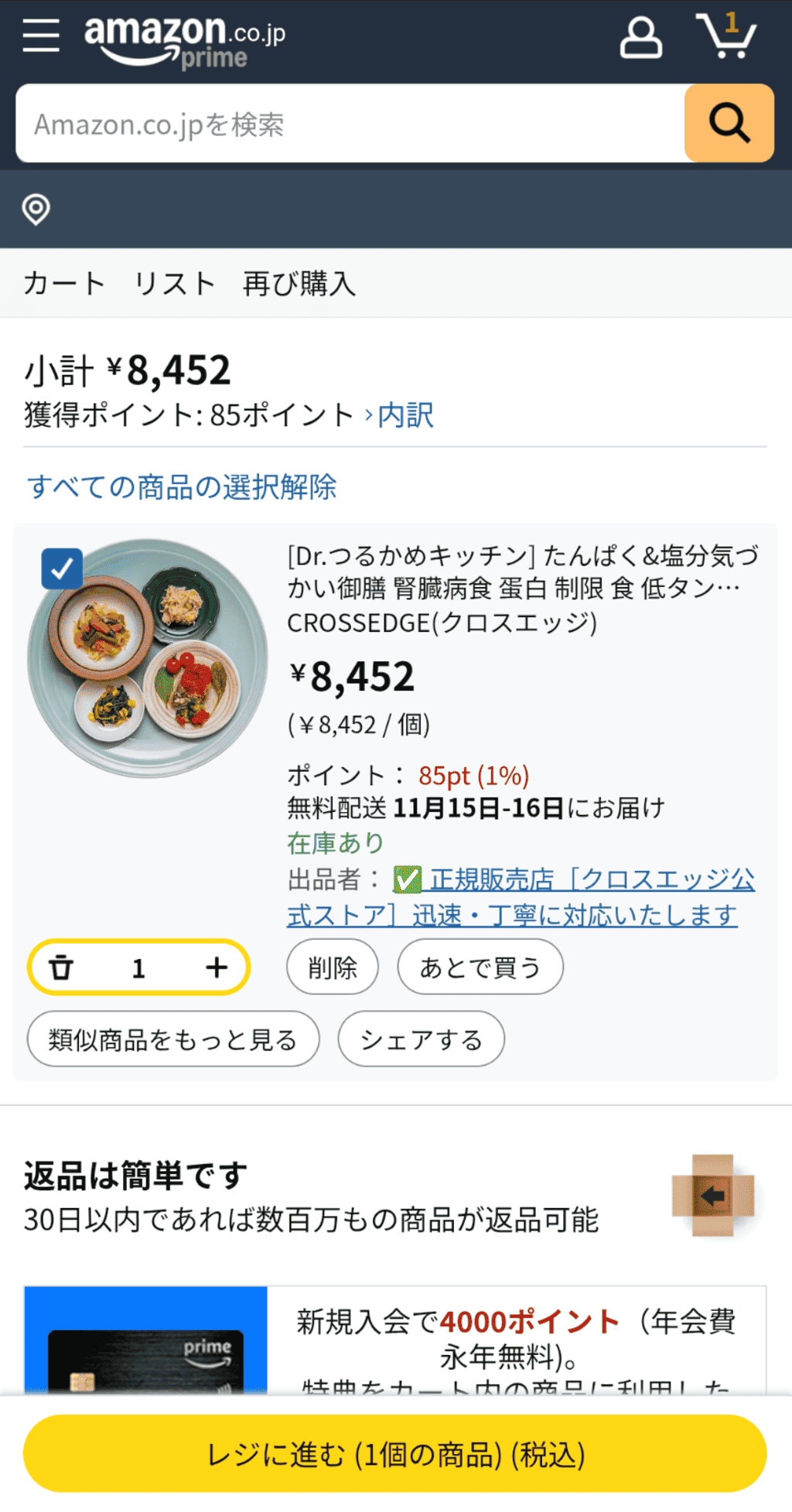Open the quantity selector control
The height and width of the screenshot is (1512, 792).
coord(138,967)
